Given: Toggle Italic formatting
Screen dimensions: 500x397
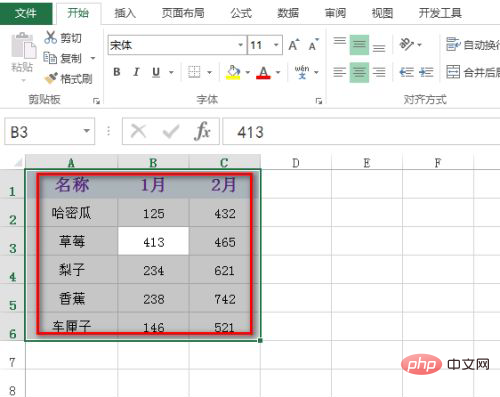Looking at the screenshot, I should point(136,72).
